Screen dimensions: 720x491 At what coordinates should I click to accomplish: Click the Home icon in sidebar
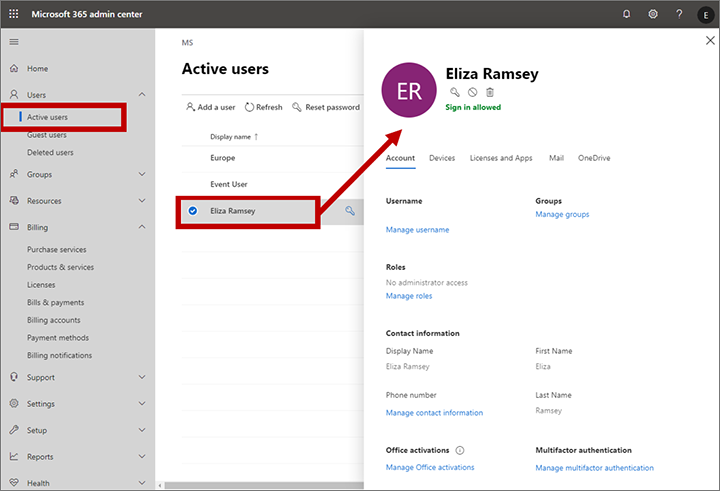click(x=14, y=68)
